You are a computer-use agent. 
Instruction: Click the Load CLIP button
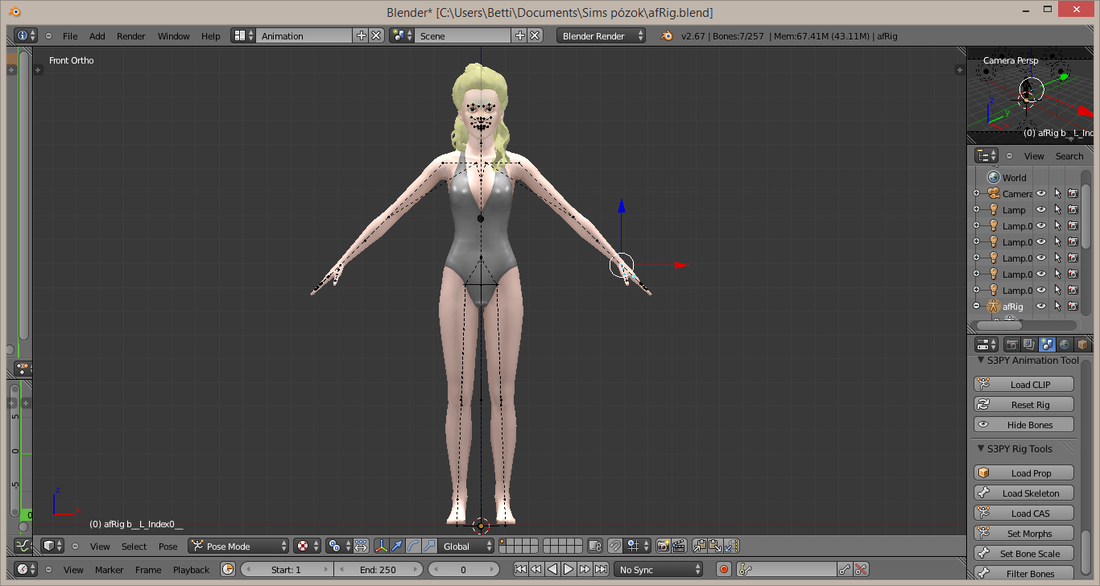[x=1024, y=384]
